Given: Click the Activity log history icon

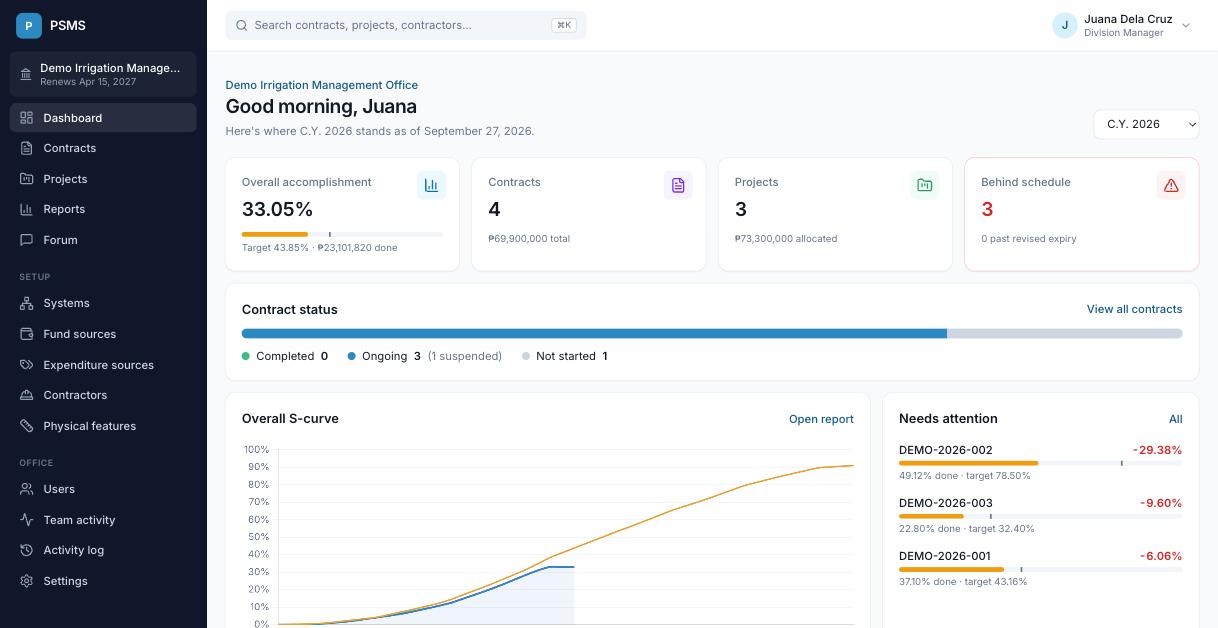Looking at the screenshot, I should [27, 550].
